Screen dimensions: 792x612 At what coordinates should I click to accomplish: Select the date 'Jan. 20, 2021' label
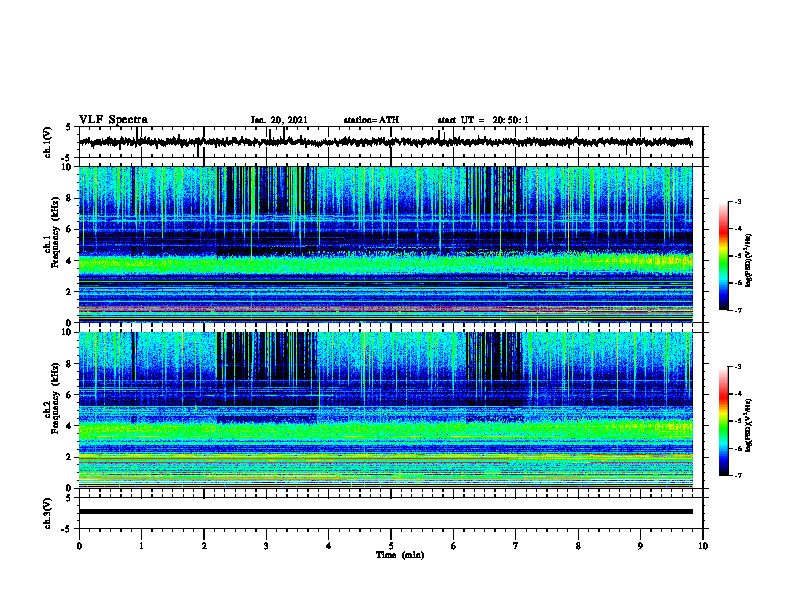tap(279, 120)
